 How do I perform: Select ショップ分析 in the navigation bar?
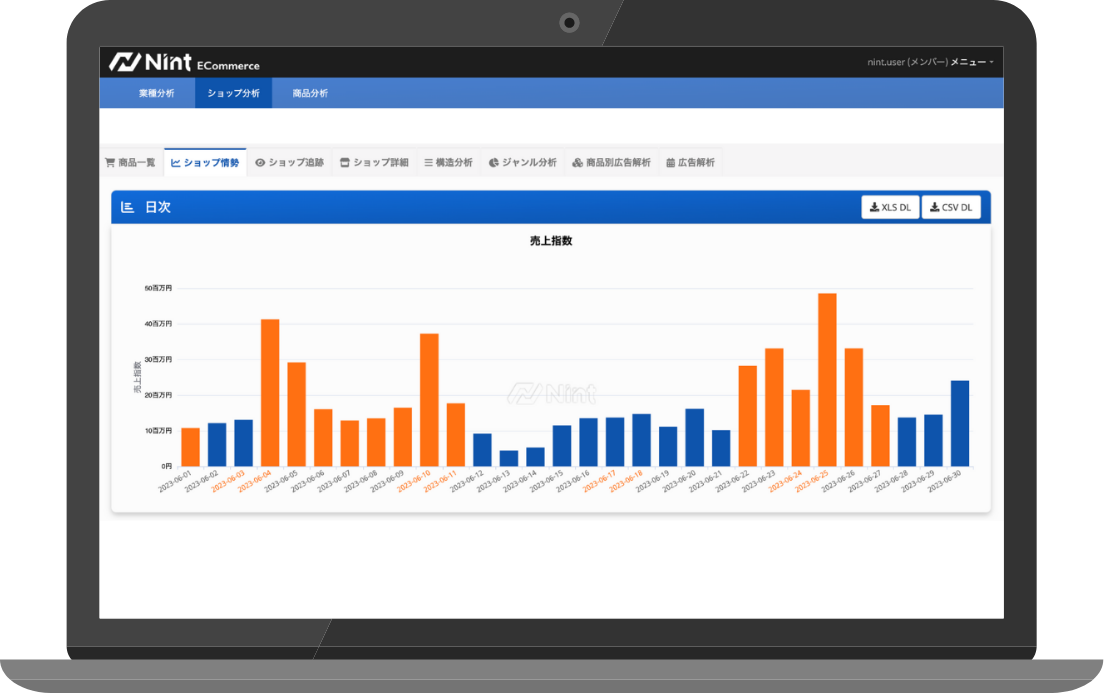pos(233,93)
